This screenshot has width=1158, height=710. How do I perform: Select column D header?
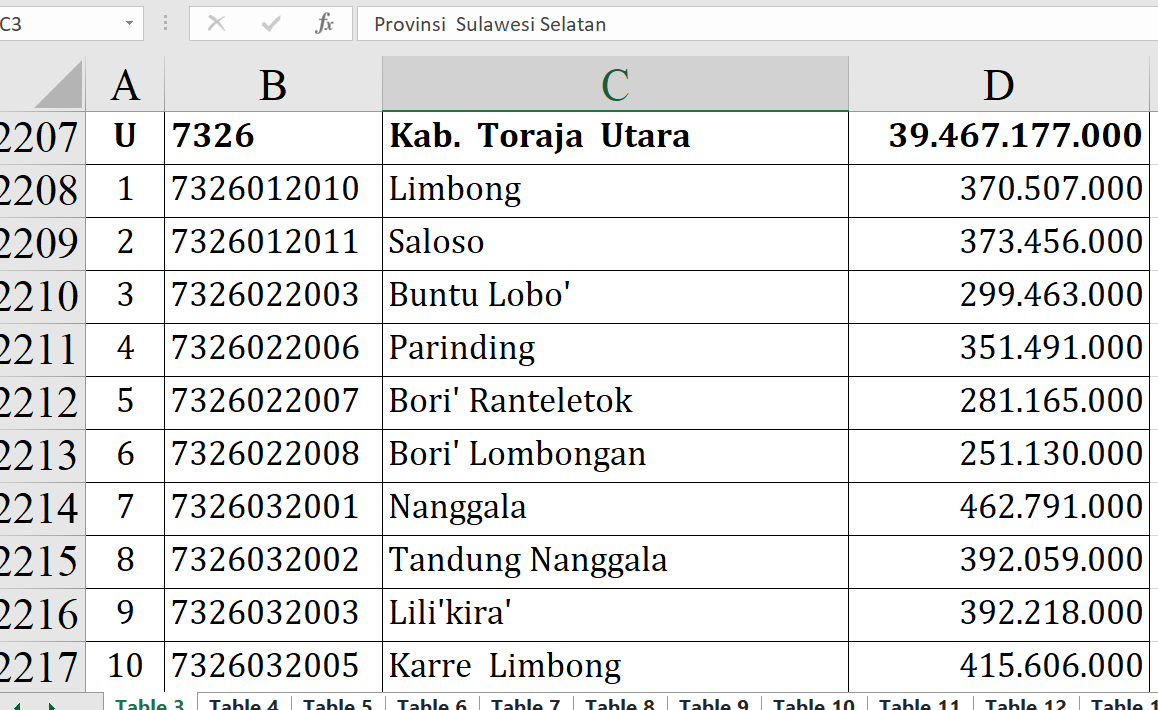(x=998, y=86)
